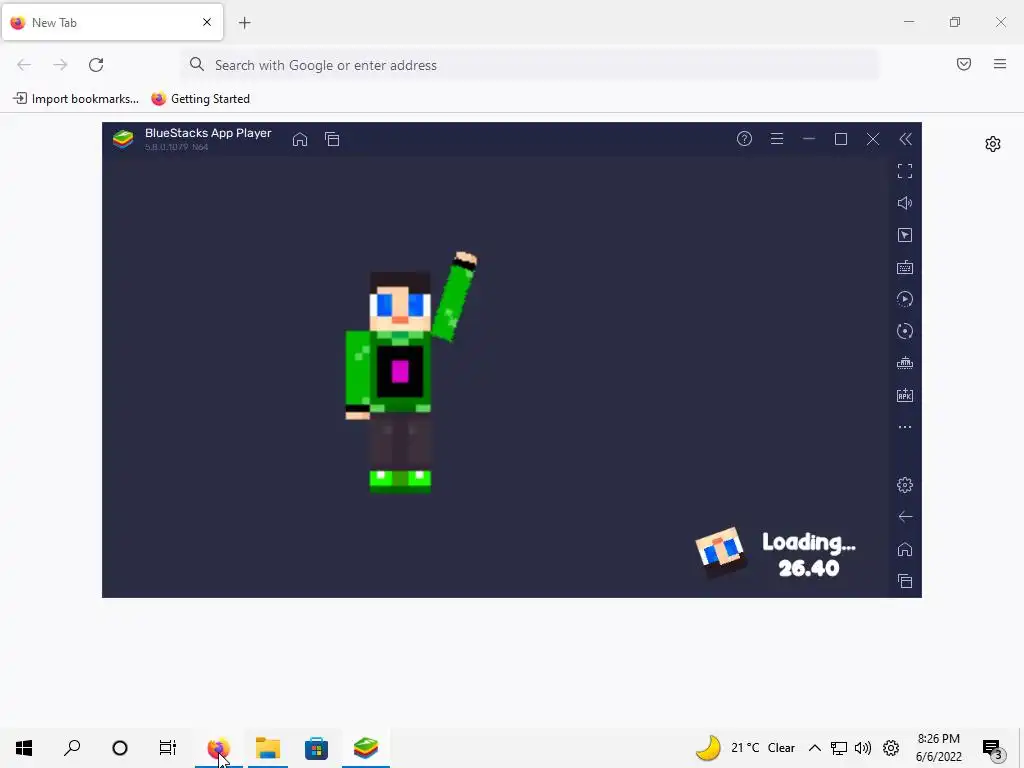Click the green blocky character in the loading screen
The width and height of the screenshot is (1024, 768).
410,372
